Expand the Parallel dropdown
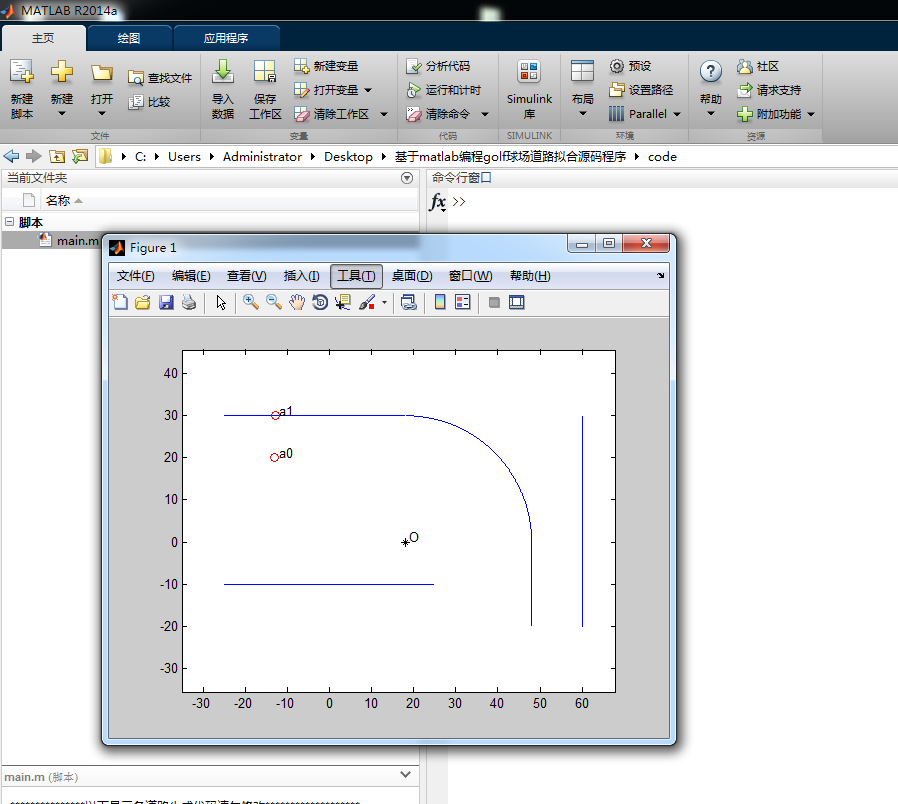Viewport: 898px width, 804px height. (677, 115)
